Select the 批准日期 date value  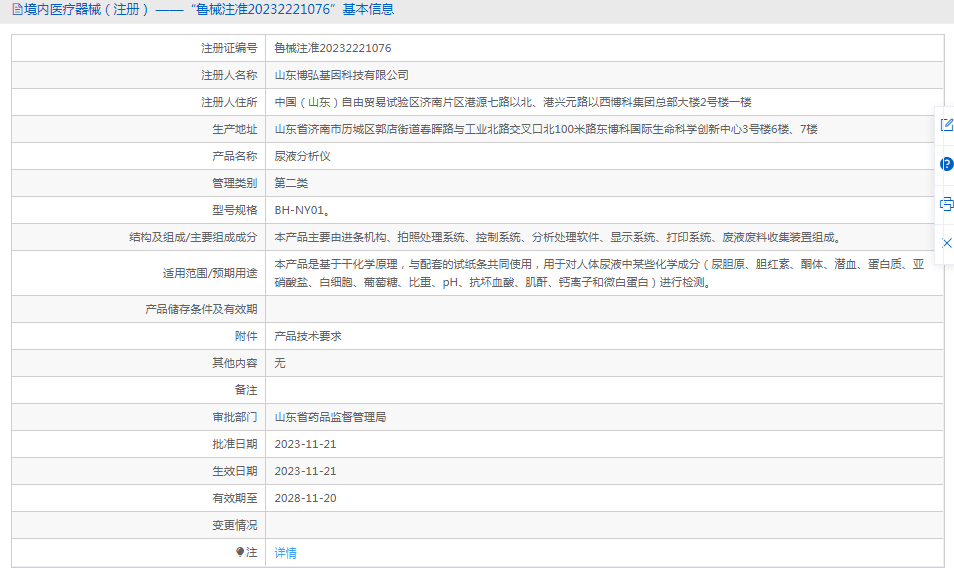tap(305, 444)
